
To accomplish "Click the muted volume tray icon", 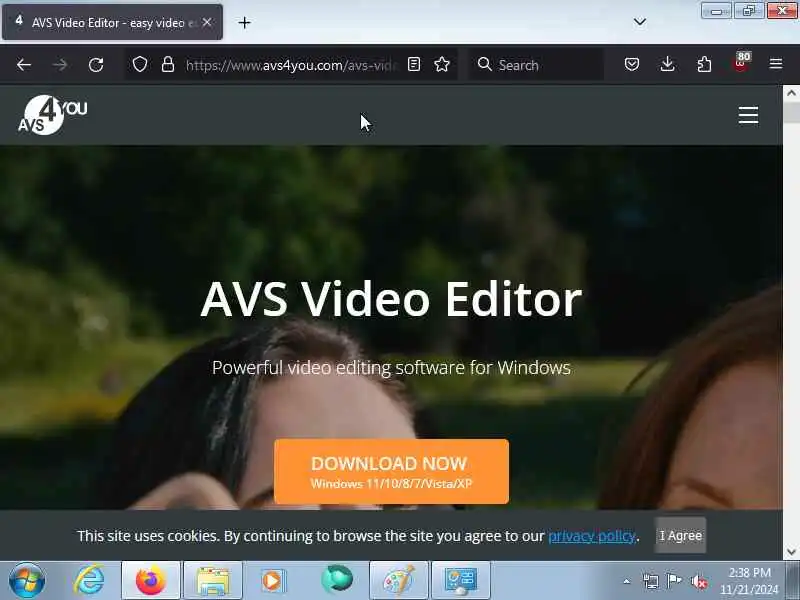I will pos(698,581).
